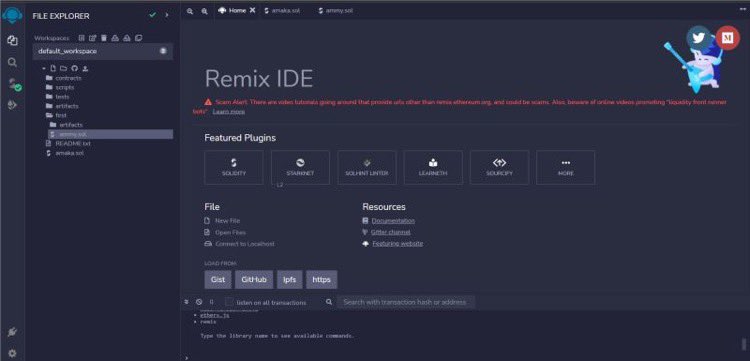Load from Gist button
This screenshot has width=750, height=361.
pos(218,280)
